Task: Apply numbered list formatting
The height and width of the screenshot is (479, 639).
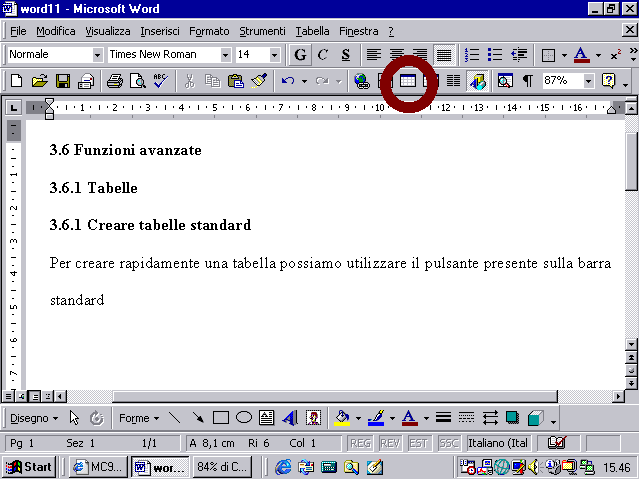Action: click(x=472, y=55)
